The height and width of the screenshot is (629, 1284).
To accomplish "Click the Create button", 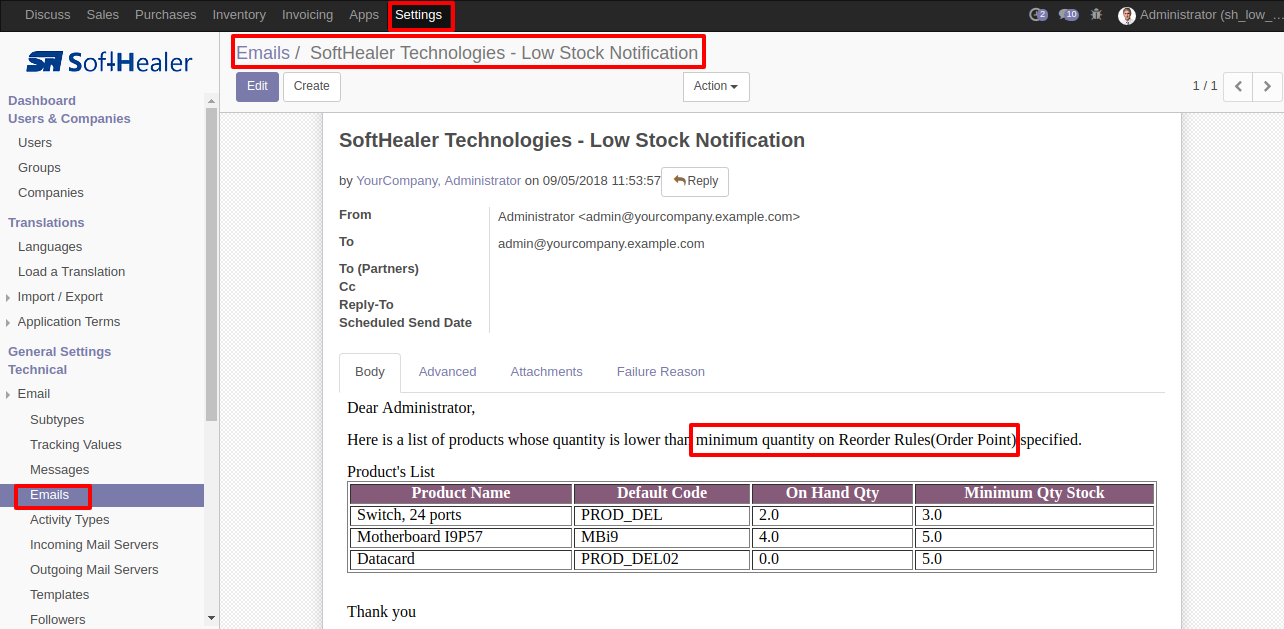I will tap(312, 87).
